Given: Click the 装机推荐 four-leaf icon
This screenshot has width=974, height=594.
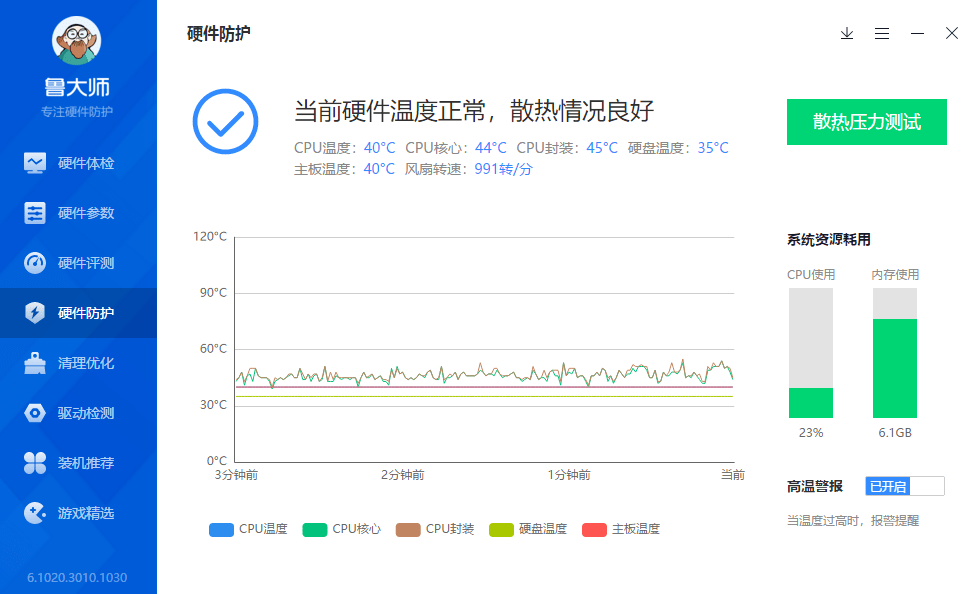Looking at the screenshot, I should pos(35,463).
